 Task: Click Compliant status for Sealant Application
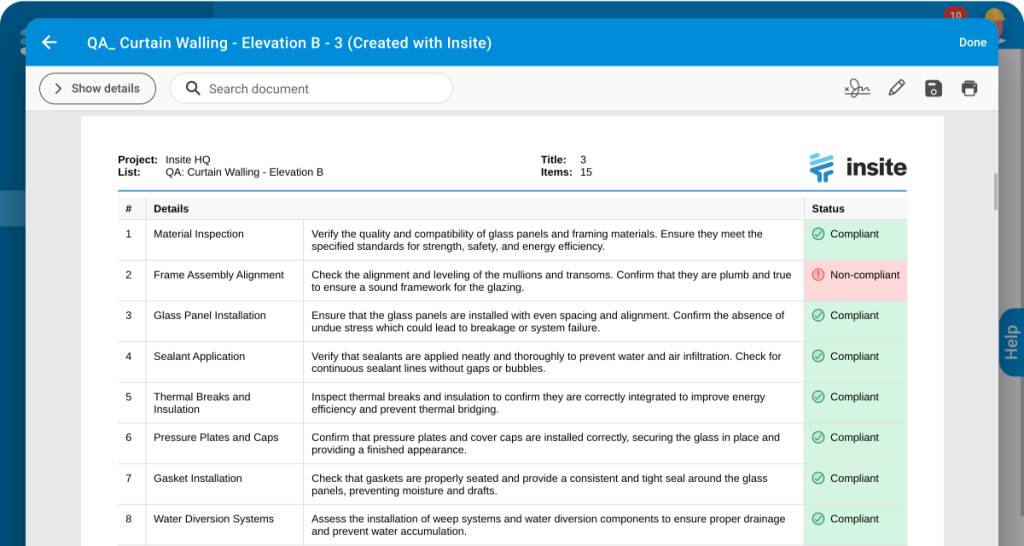pos(845,356)
